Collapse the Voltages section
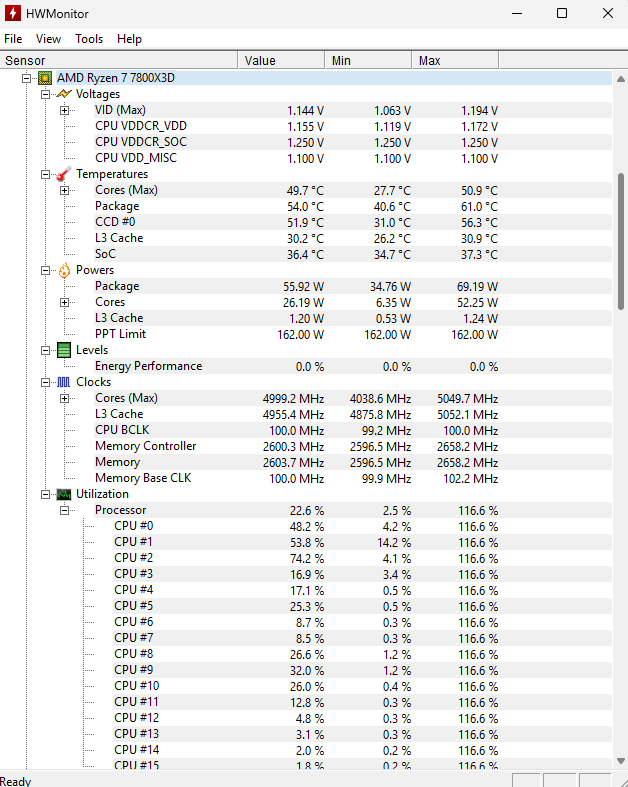 tap(45, 94)
